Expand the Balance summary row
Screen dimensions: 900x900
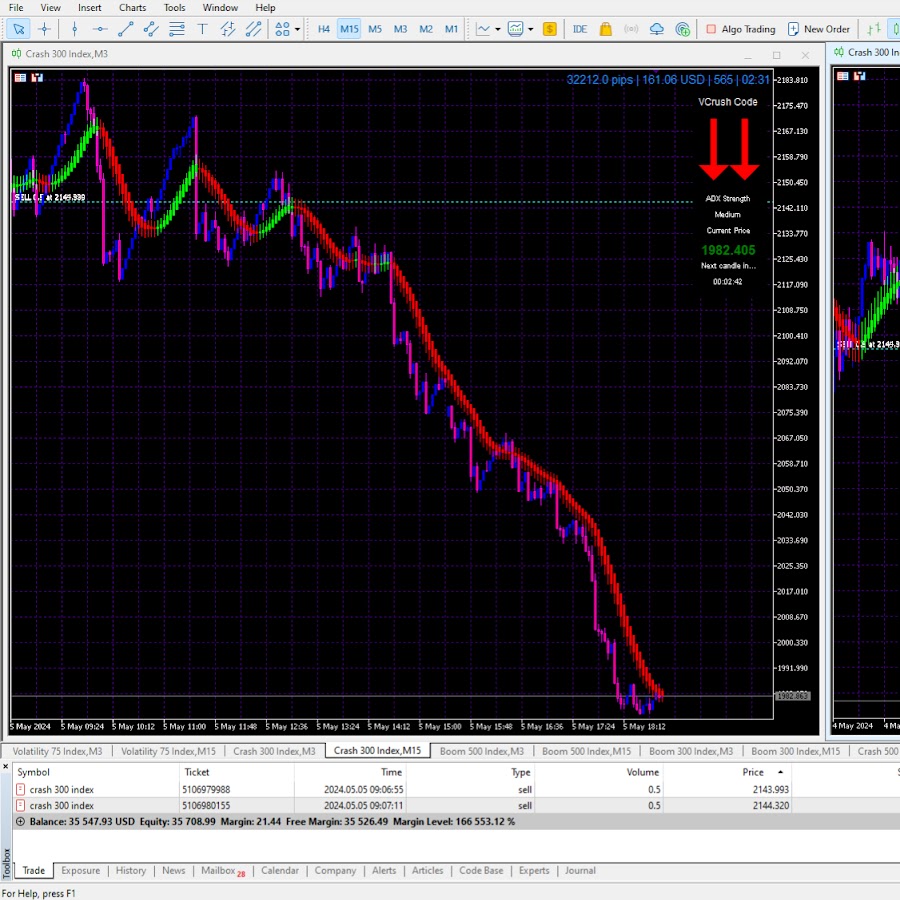pos(21,821)
